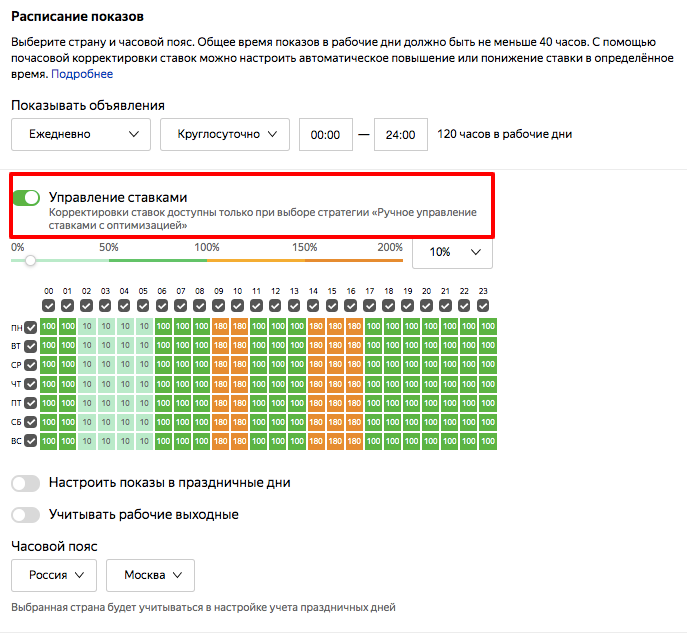The width and height of the screenshot is (687, 636).
Task: Click the 24:00 end time field
Action: click(x=401, y=135)
